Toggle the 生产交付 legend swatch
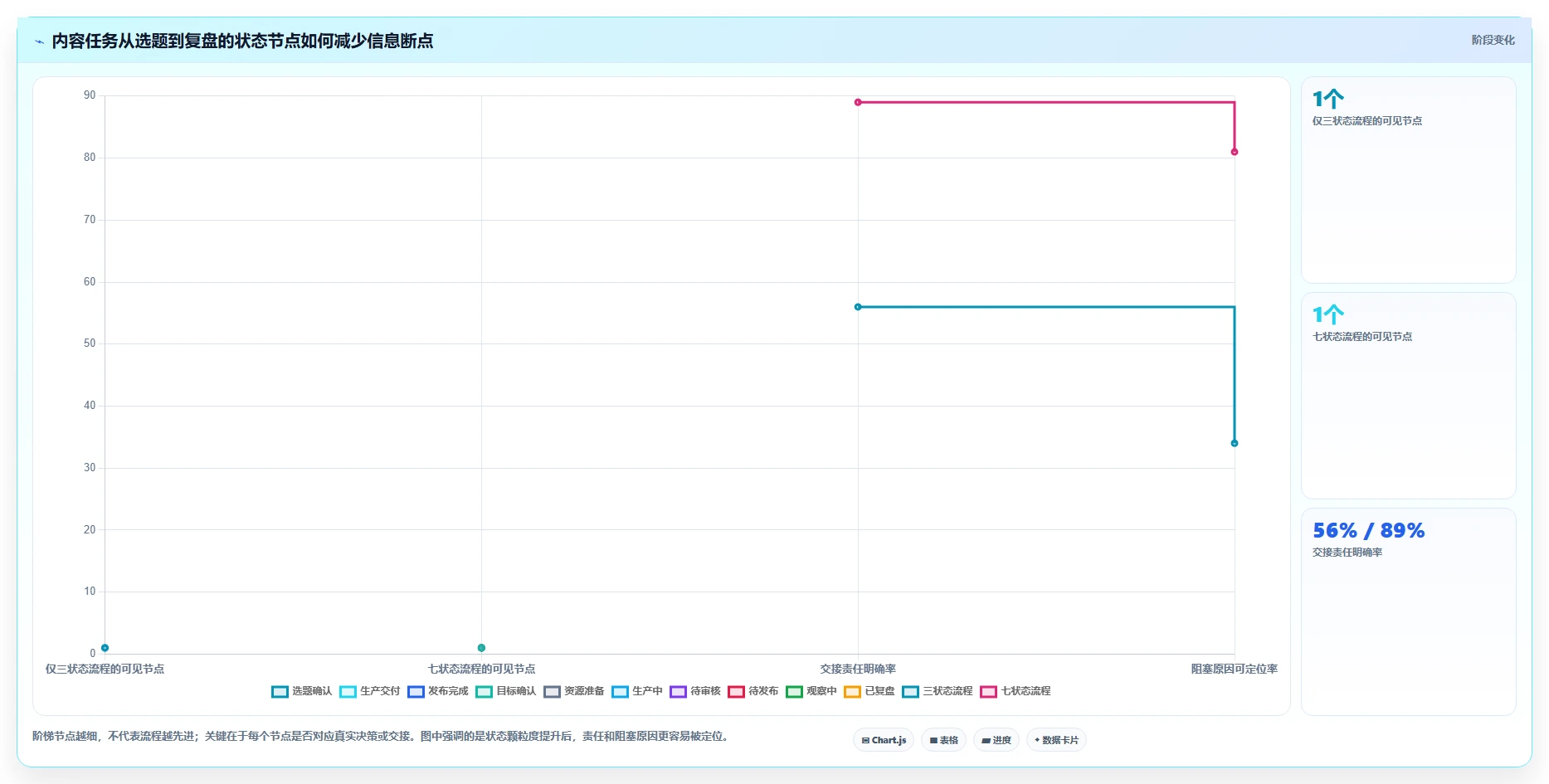 pyautogui.click(x=348, y=692)
